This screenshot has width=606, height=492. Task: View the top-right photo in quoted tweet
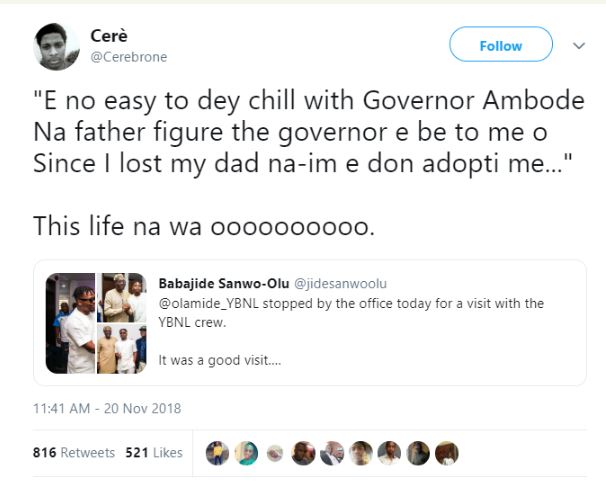(122, 297)
